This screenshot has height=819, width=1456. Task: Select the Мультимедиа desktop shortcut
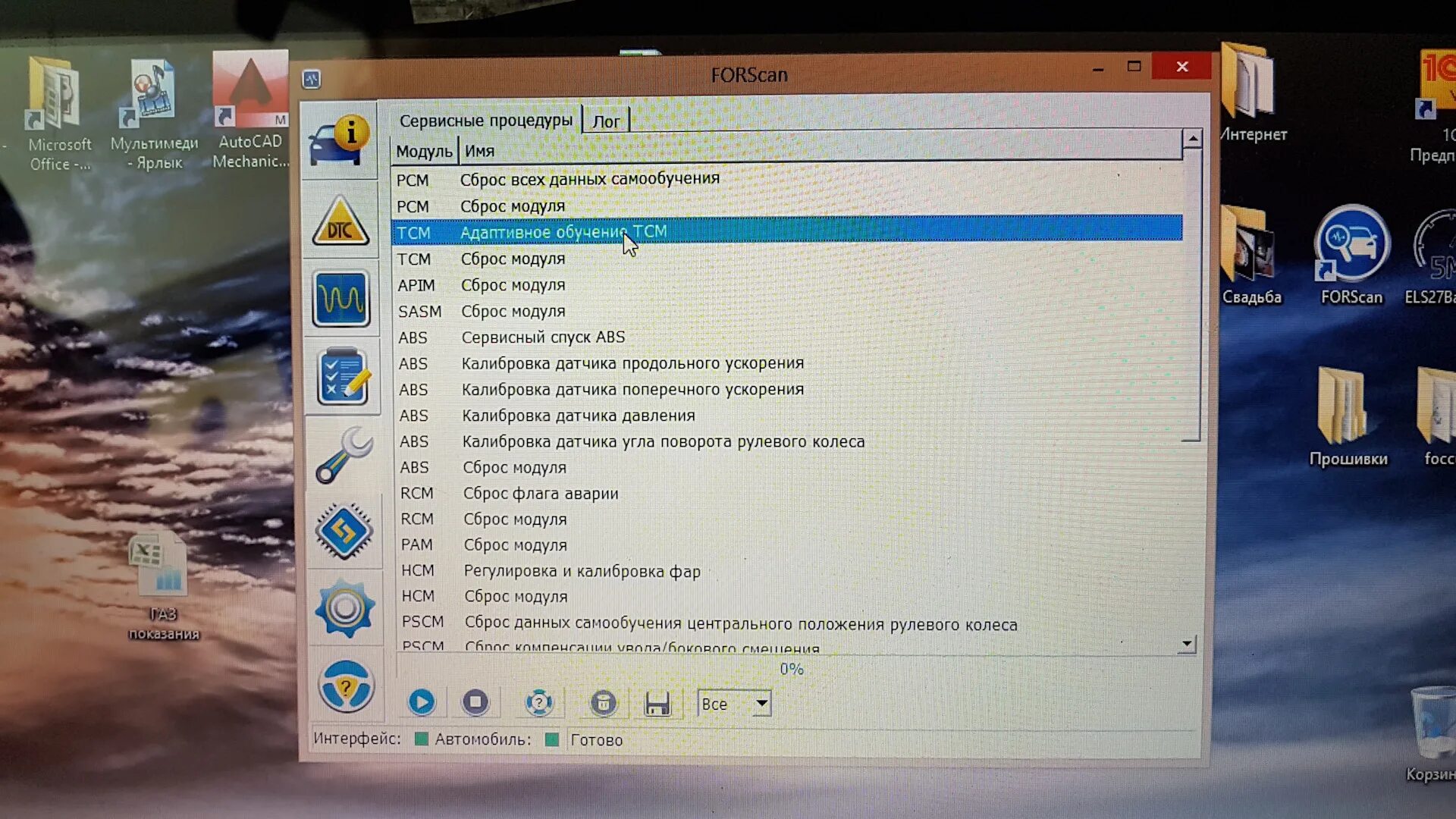pos(154,115)
